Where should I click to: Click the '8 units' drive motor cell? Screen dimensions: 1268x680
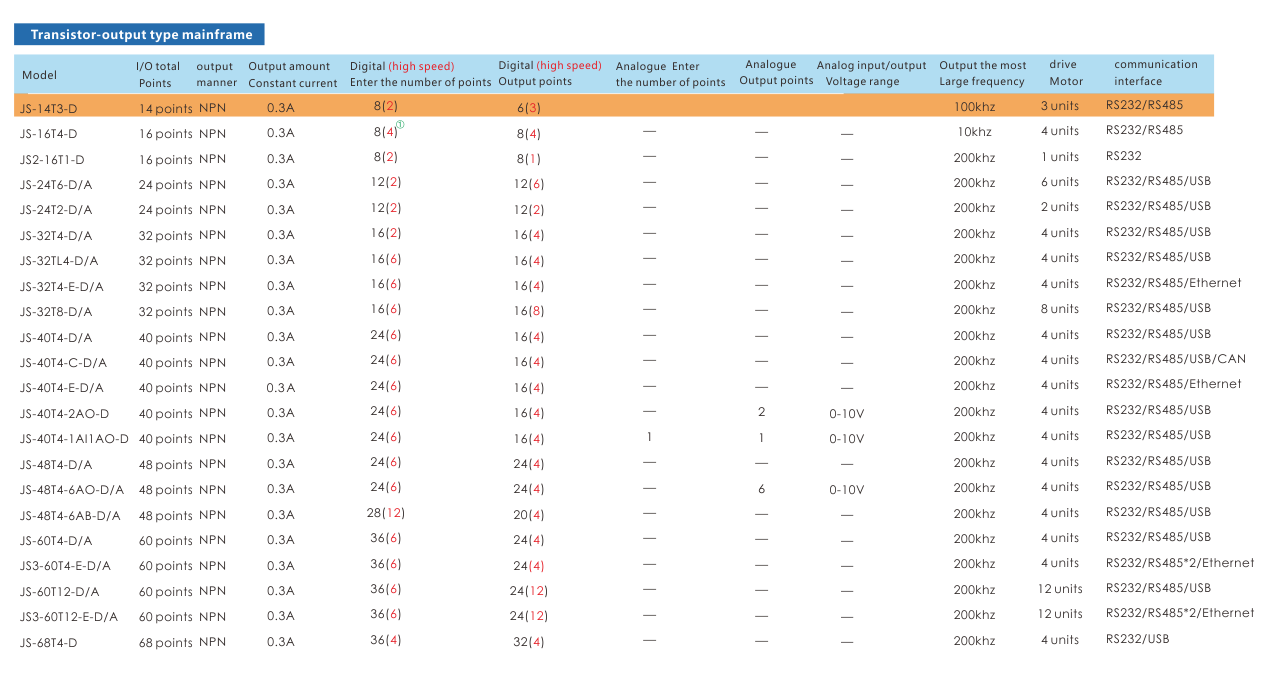[x=1060, y=309]
